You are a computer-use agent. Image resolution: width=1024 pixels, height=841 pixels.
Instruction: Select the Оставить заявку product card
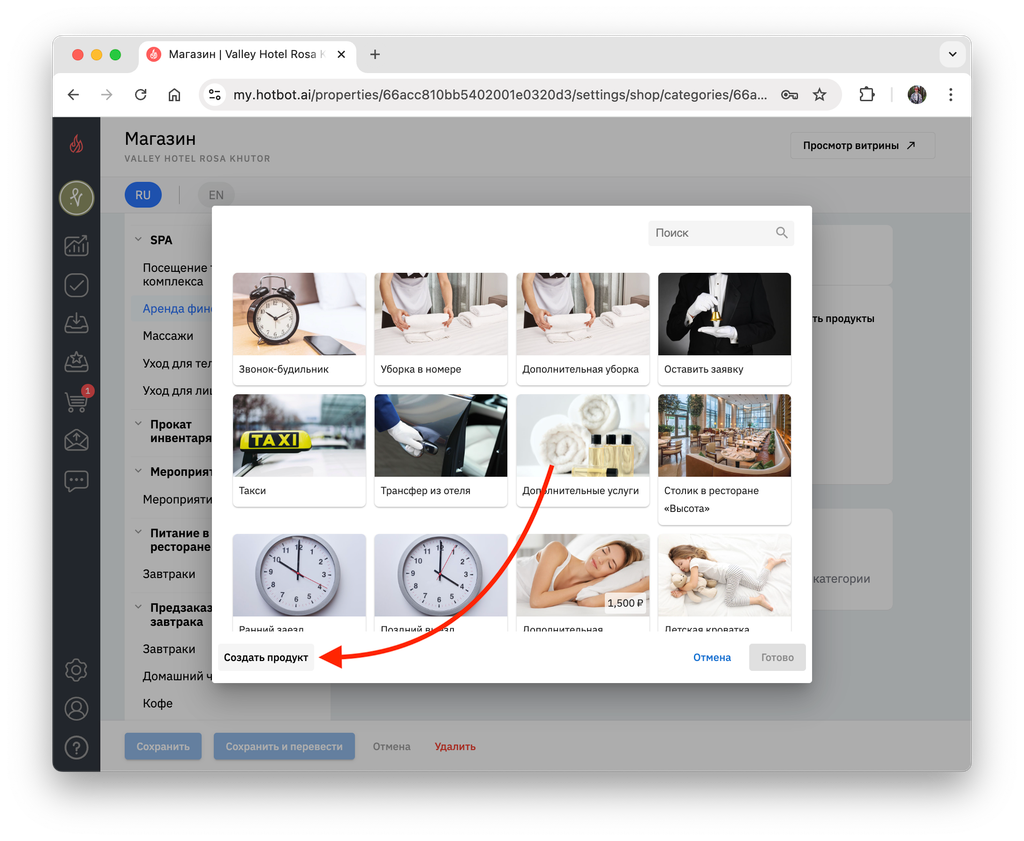[x=724, y=328]
